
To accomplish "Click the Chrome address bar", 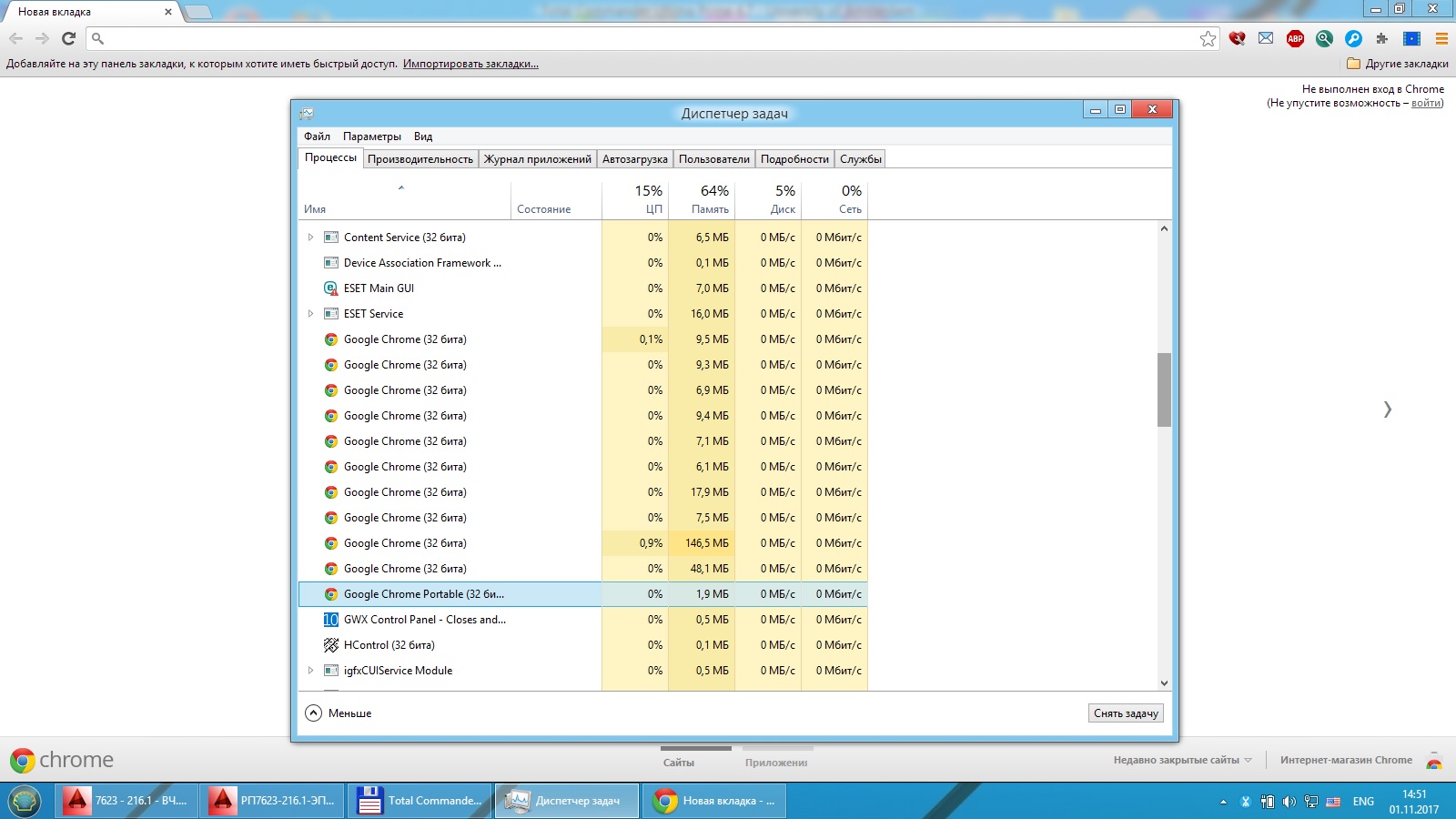I will pyautogui.click(x=651, y=38).
